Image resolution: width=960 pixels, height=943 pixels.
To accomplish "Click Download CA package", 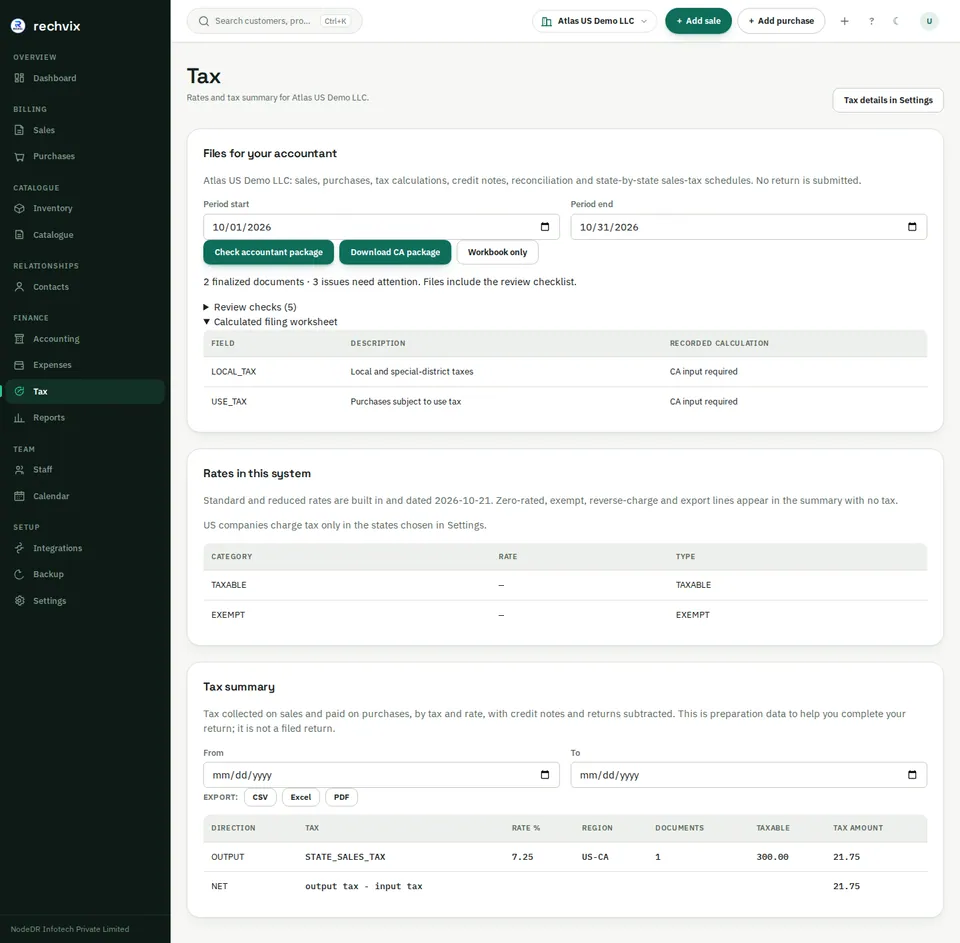I will click(x=395, y=252).
